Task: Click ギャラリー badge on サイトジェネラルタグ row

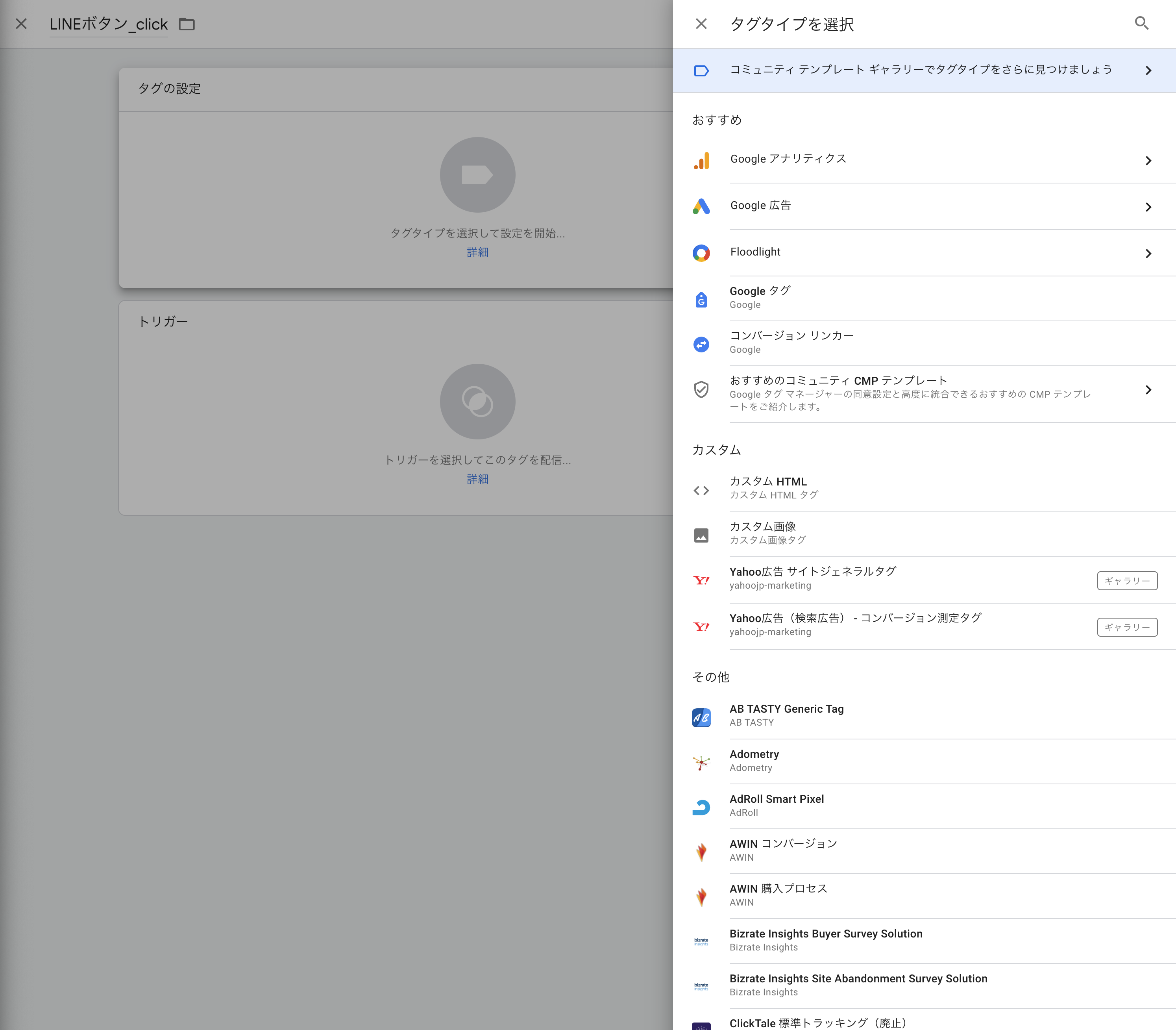Action: coord(1126,580)
